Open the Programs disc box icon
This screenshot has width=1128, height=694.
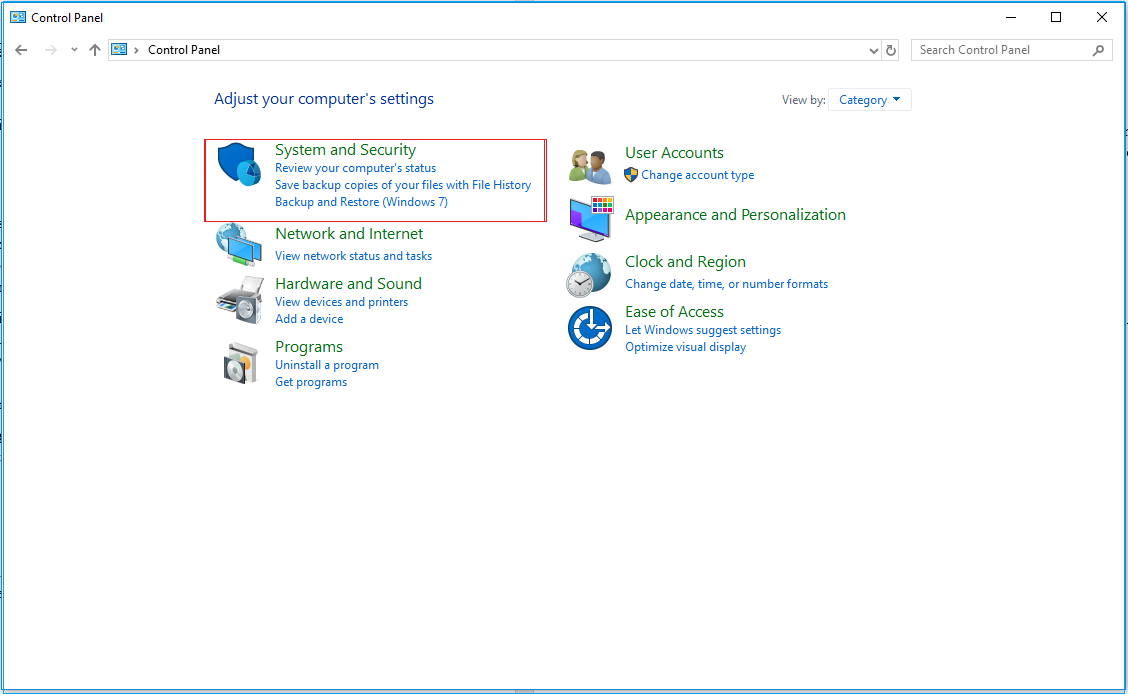click(240, 363)
